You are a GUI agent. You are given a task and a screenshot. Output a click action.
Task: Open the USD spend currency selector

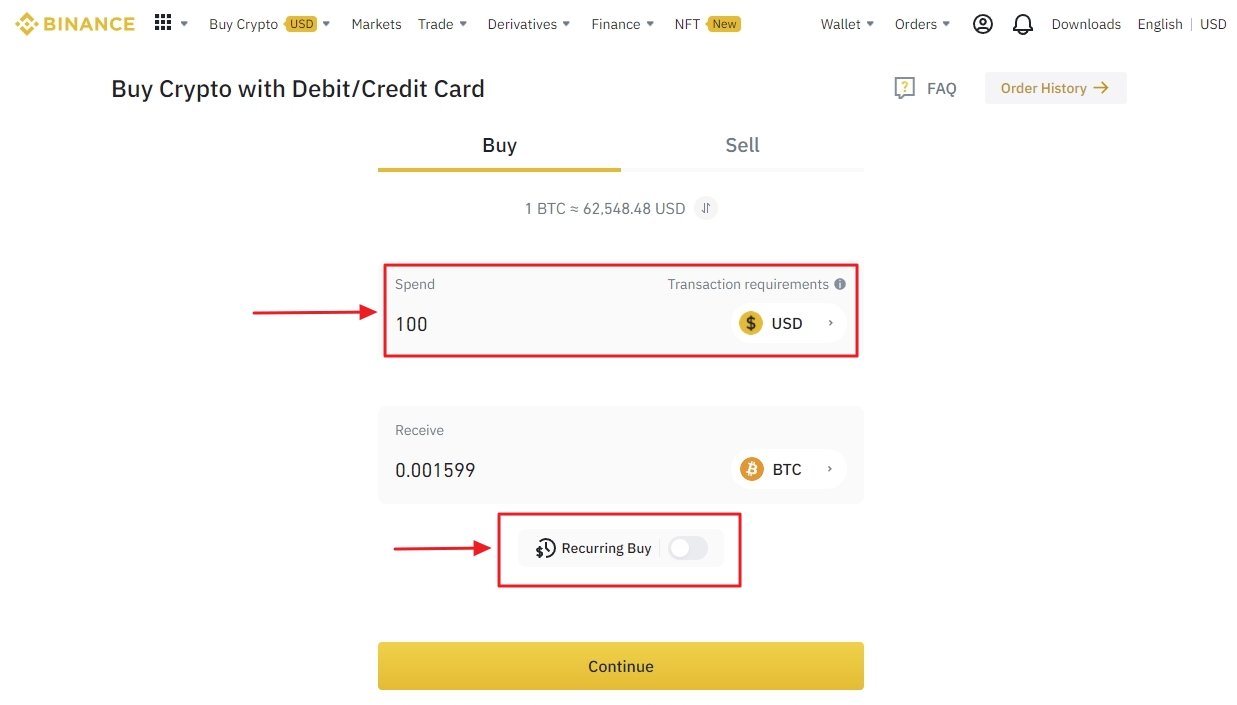click(788, 322)
